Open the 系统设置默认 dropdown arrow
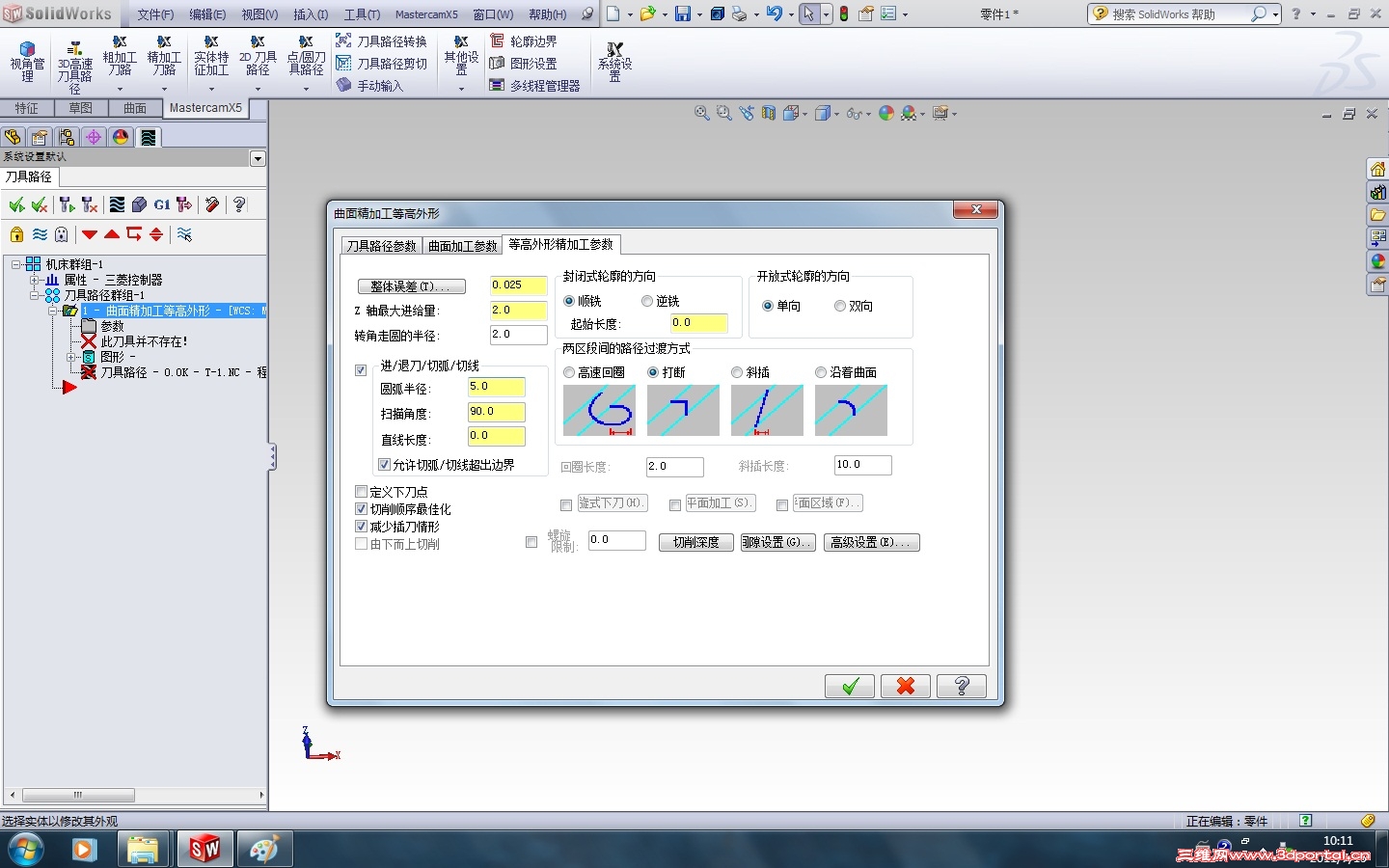The image size is (1389, 868). point(258,158)
